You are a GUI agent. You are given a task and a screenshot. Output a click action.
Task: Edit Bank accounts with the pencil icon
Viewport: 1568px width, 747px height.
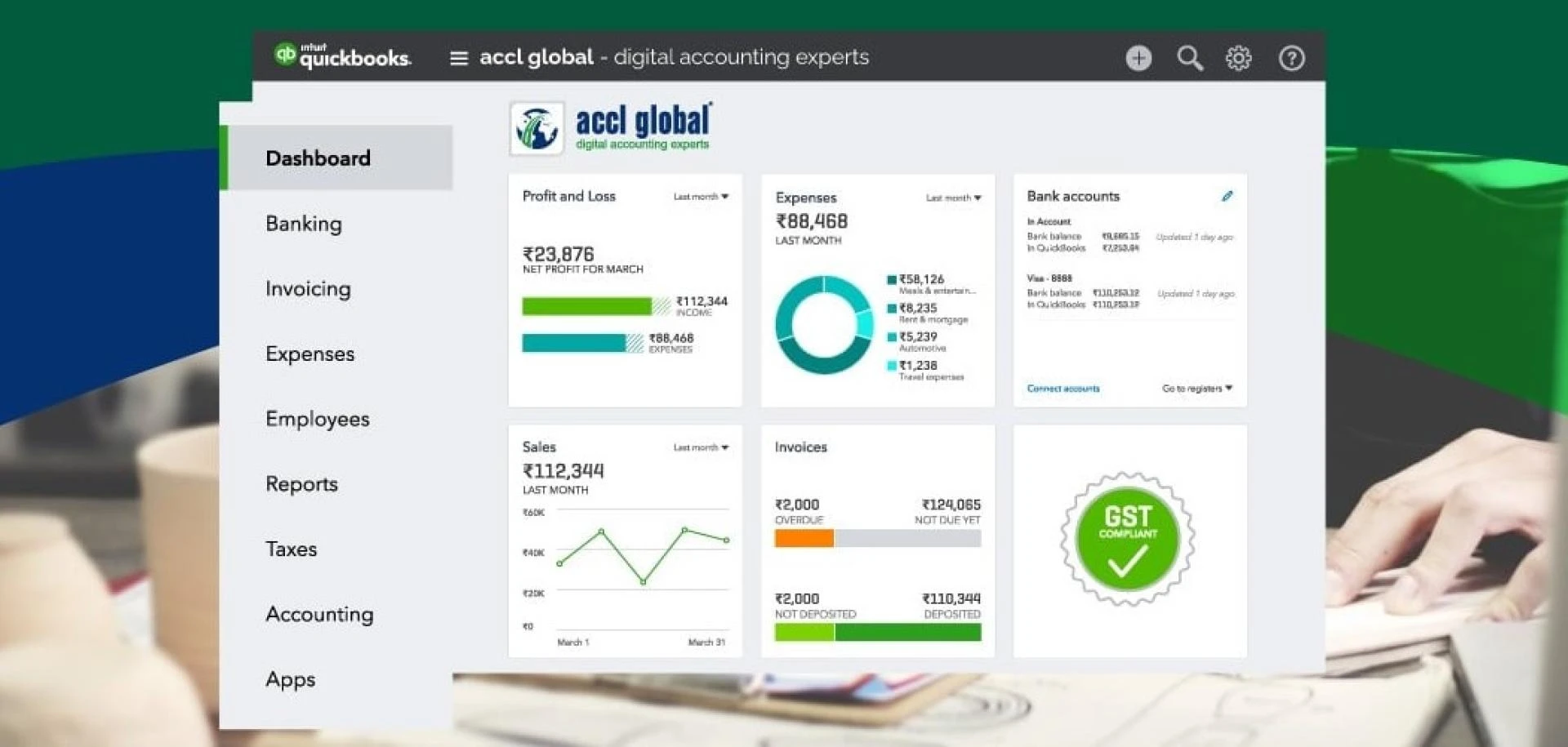(x=1227, y=196)
